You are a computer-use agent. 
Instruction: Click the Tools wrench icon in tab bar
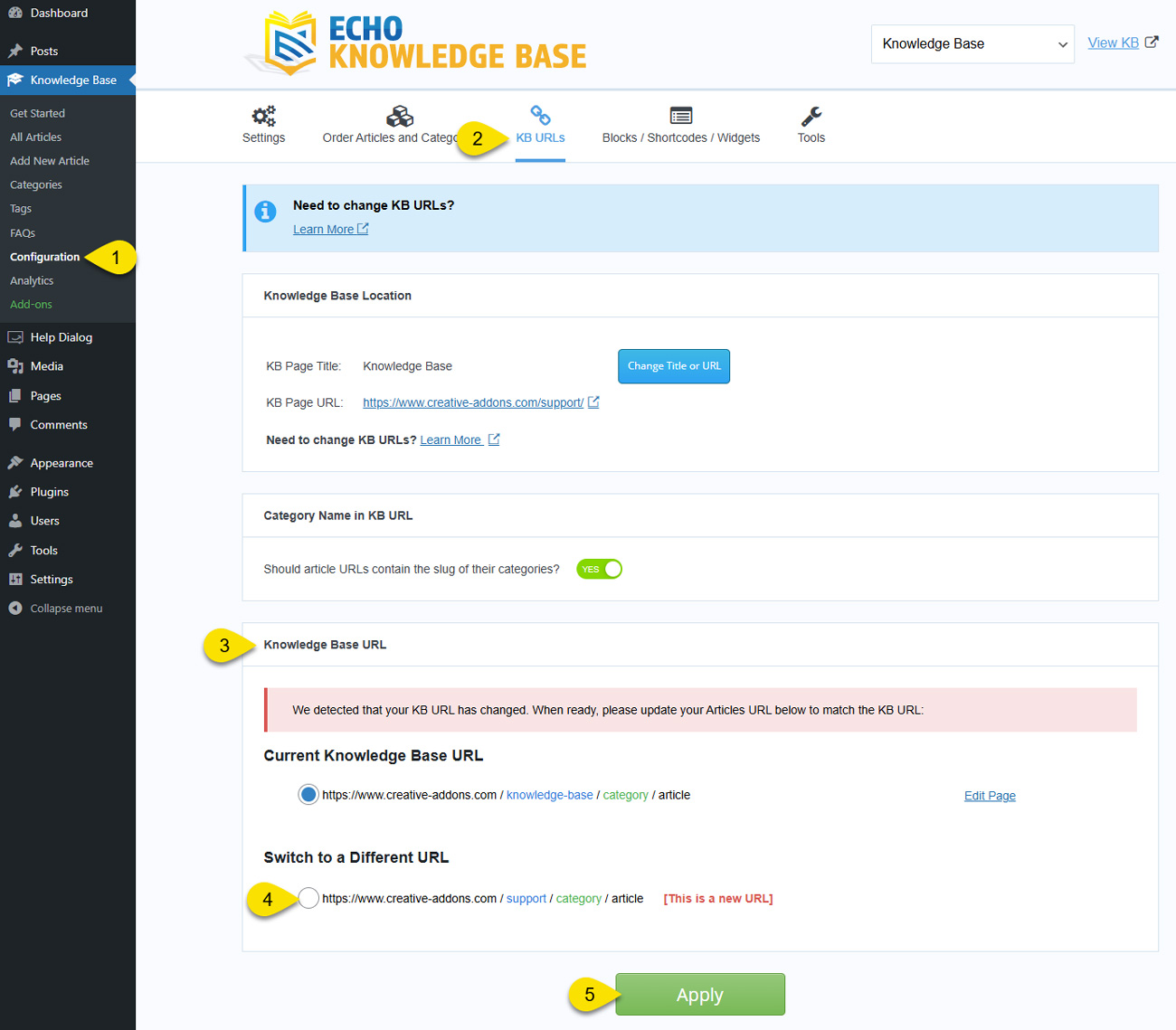(811, 116)
